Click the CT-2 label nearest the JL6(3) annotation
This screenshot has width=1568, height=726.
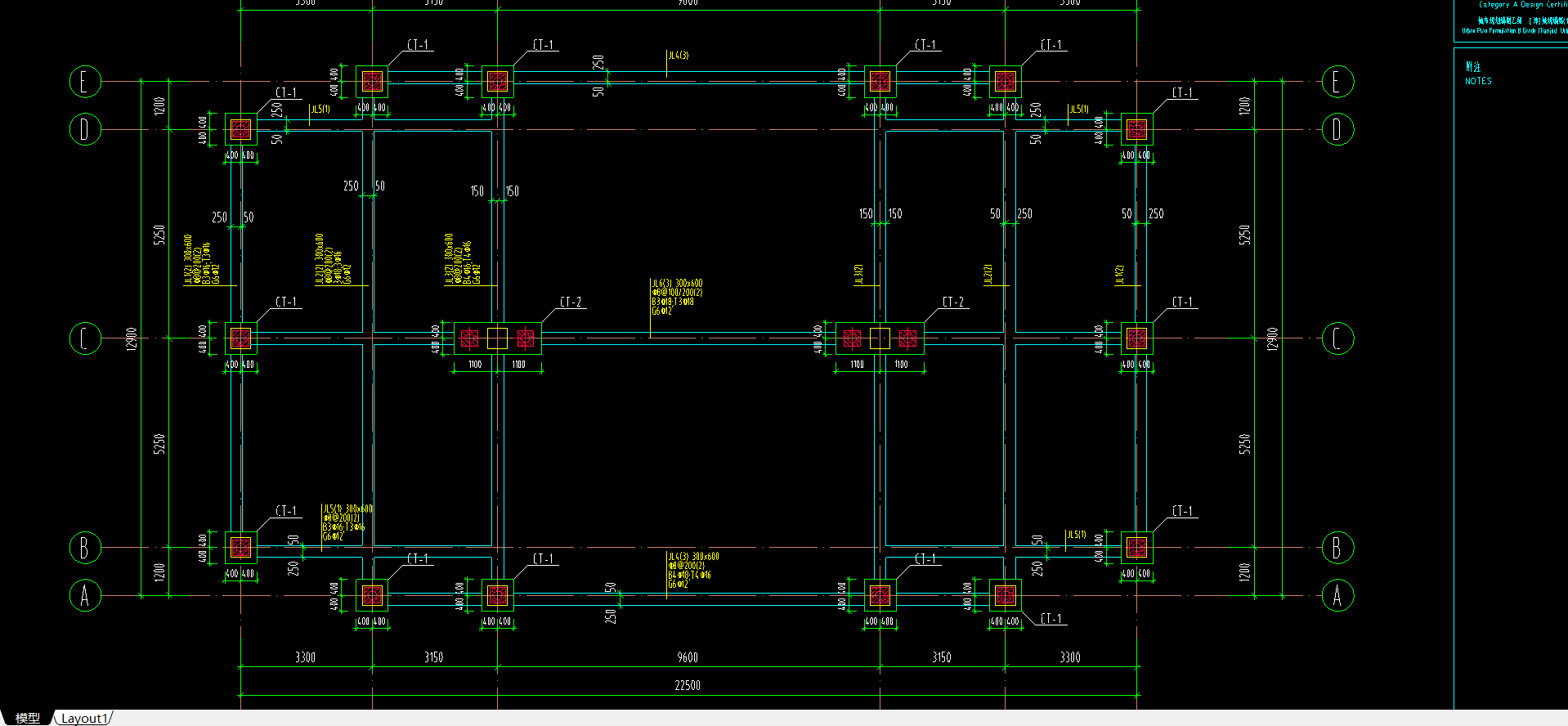pos(571,302)
